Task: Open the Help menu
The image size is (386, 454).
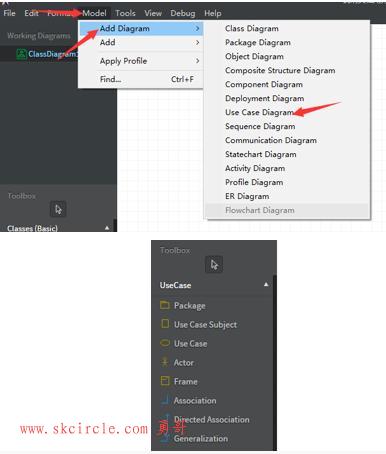Action: pos(213,13)
